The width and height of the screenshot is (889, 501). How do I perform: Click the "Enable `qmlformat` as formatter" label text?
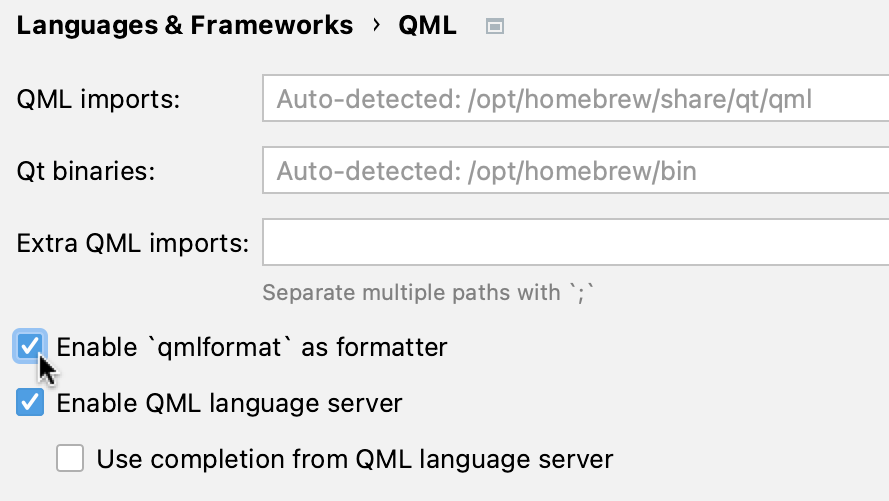pyautogui.click(x=252, y=347)
